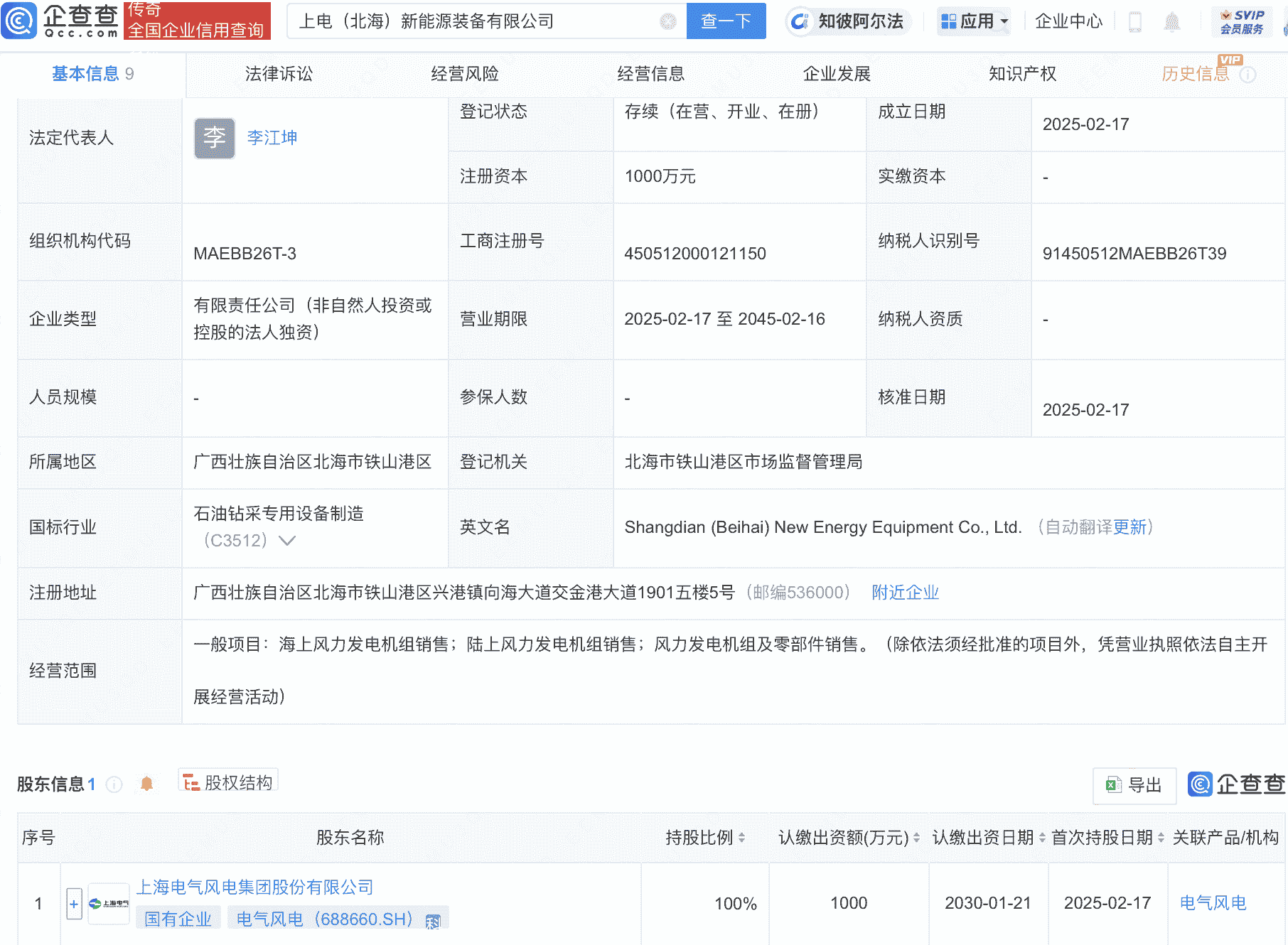Click the info icon beside 股东信息
Screen dimensions: 1288x945
click(x=114, y=784)
